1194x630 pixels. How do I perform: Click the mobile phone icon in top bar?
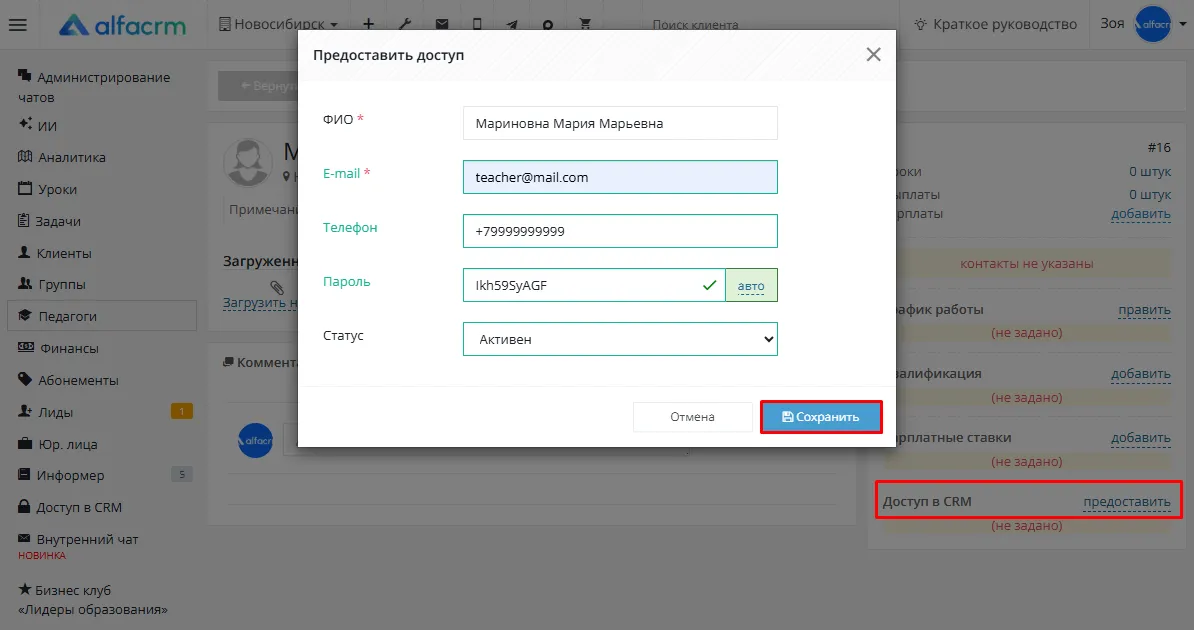(477, 24)
